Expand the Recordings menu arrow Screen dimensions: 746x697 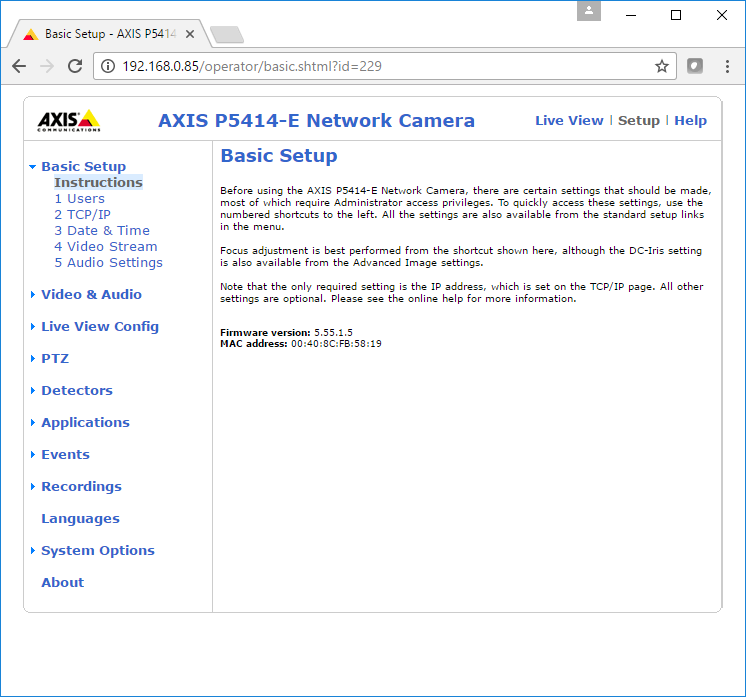(32, 486)
